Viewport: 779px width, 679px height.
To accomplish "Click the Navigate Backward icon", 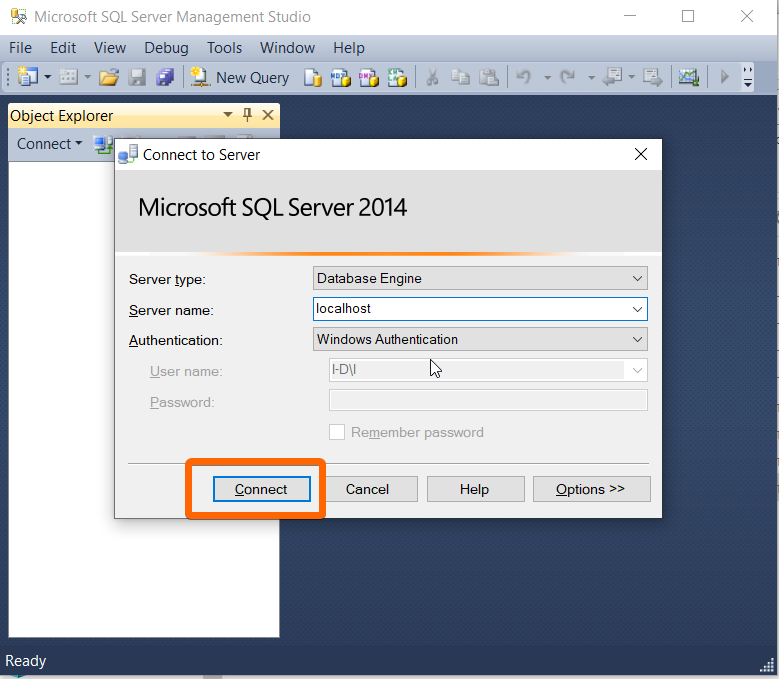I will point(613,77).
